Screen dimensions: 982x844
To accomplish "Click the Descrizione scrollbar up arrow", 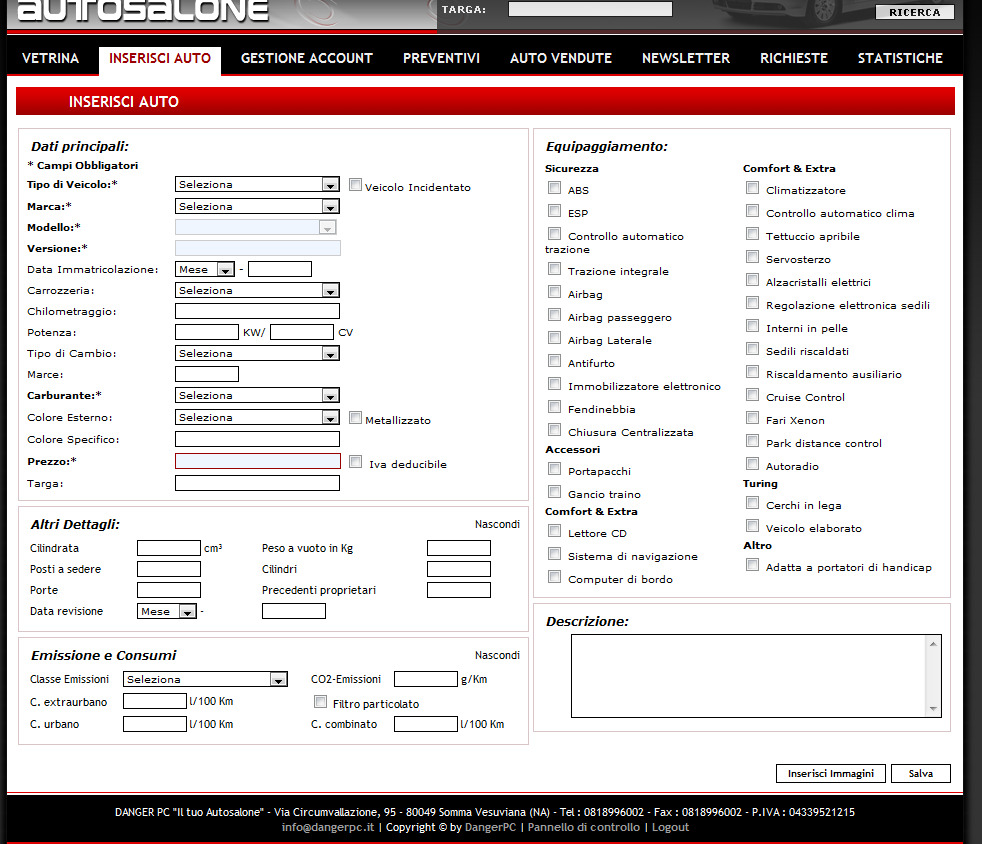I will point(933,644).
